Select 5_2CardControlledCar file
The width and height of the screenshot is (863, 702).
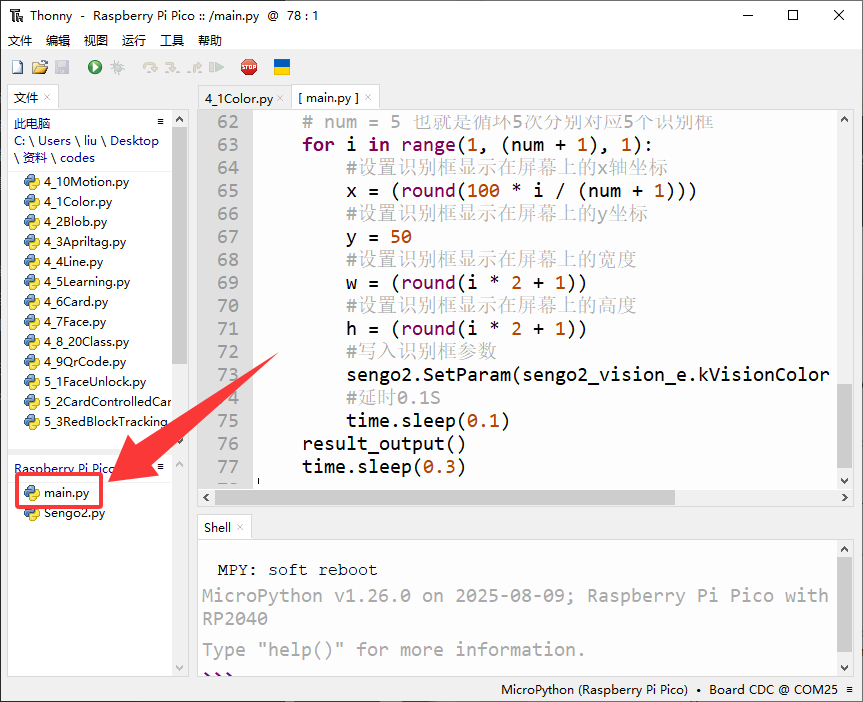click(97, 402)
